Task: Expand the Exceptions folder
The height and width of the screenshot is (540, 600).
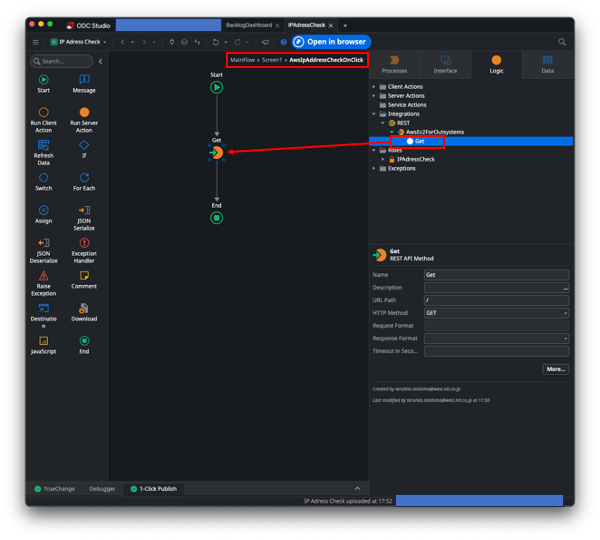Action: [375, 168]
